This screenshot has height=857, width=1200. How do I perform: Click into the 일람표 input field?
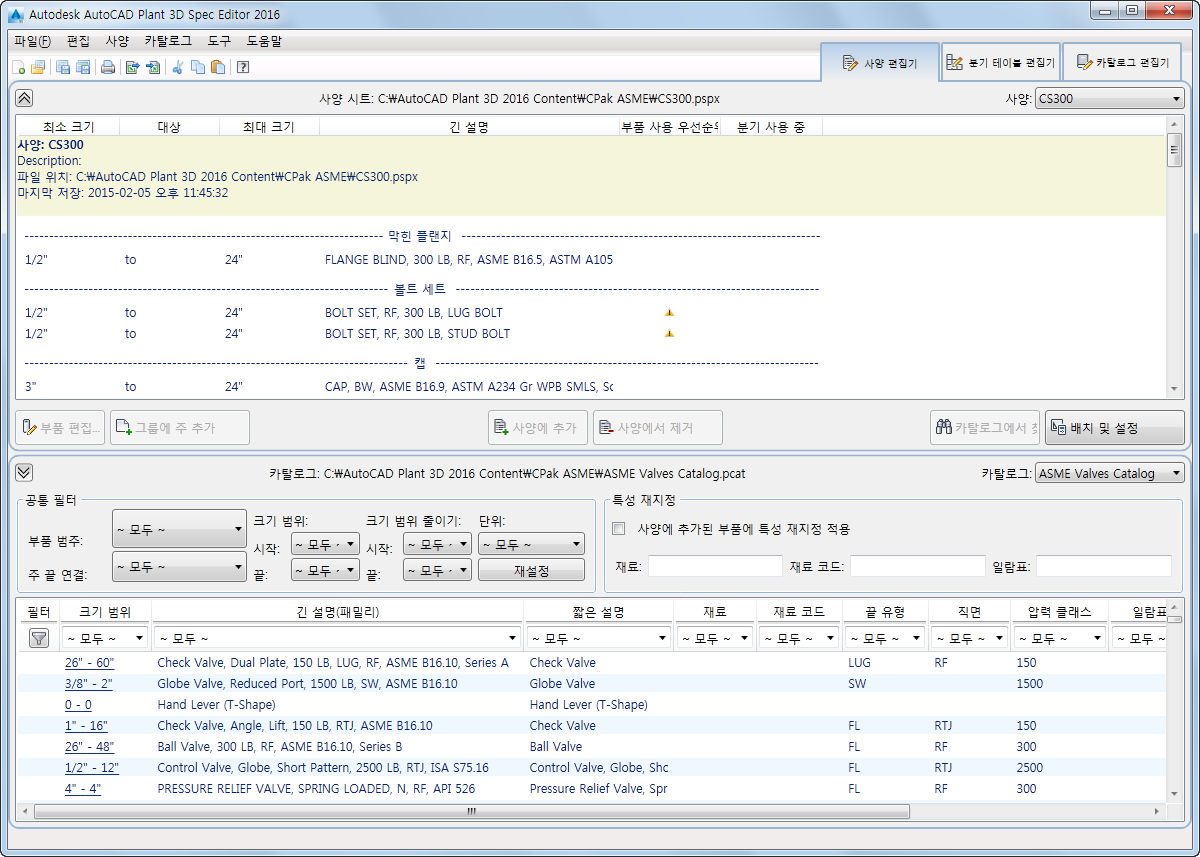1103,567
